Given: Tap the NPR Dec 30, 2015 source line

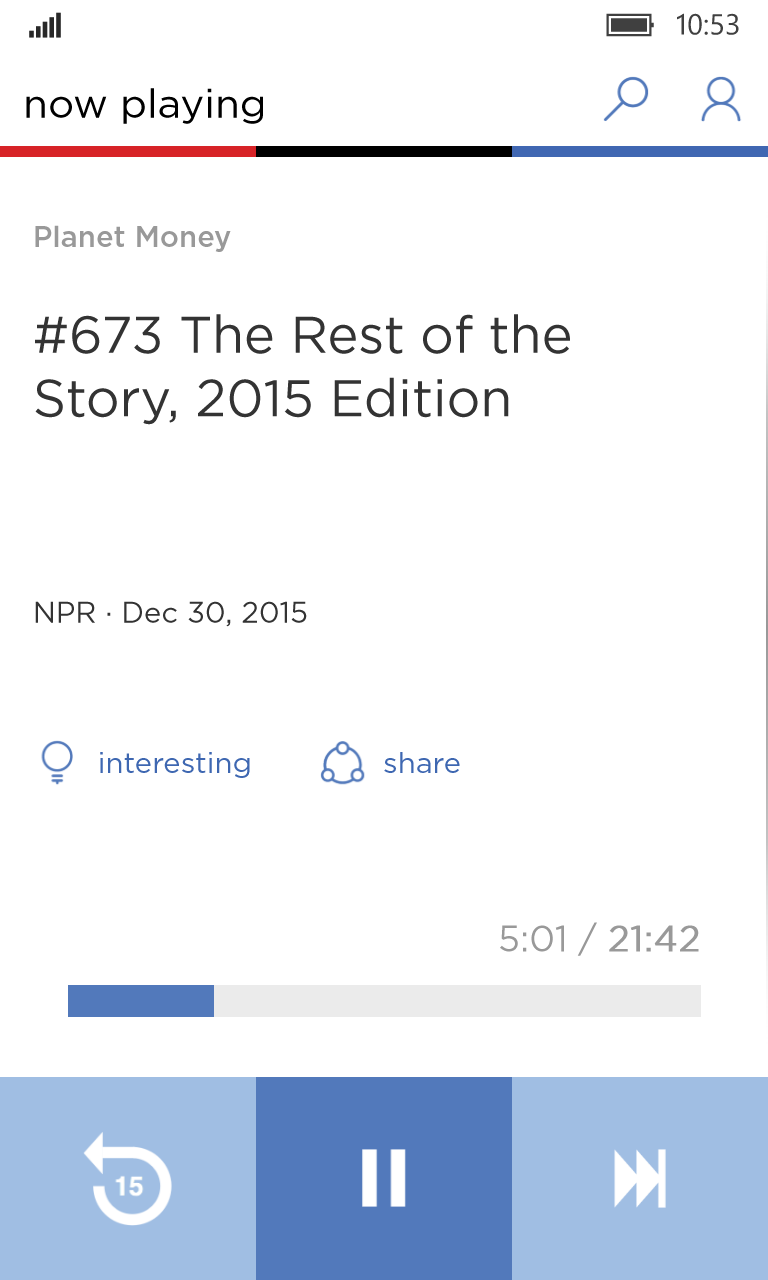Looking at the screenshot, I should pos(171,612).
